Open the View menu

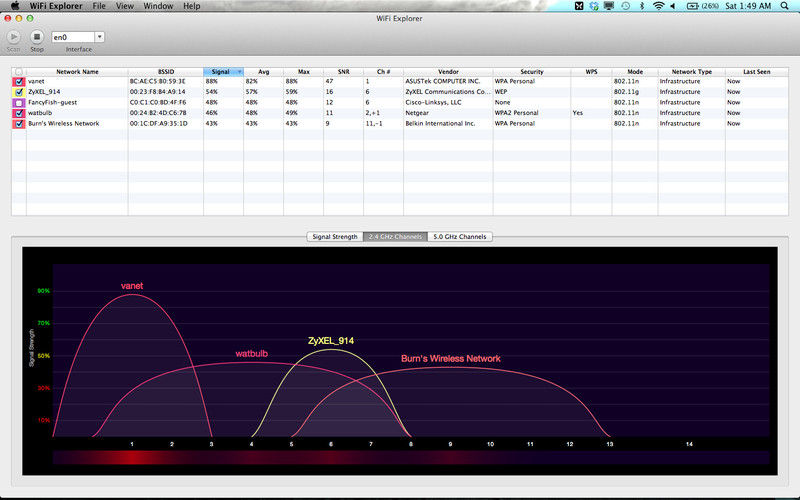click(x=124, y=6)
